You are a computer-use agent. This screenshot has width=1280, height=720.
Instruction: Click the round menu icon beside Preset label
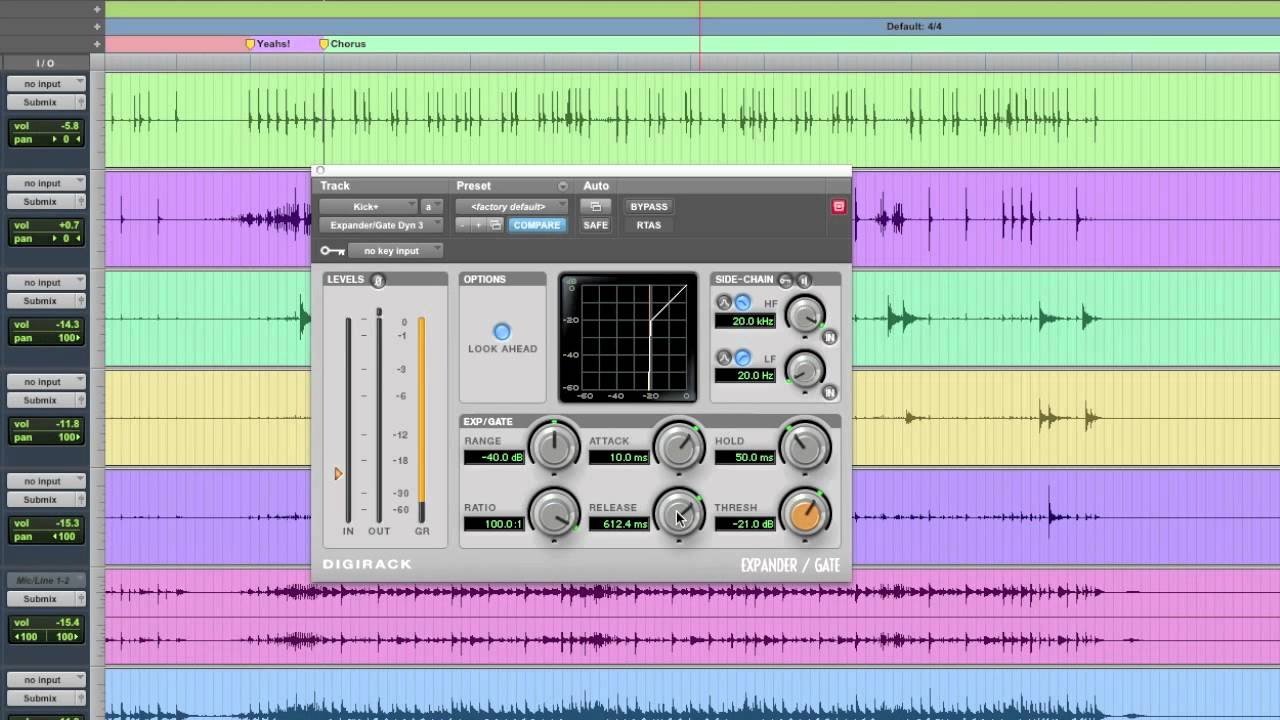(562, 186)
